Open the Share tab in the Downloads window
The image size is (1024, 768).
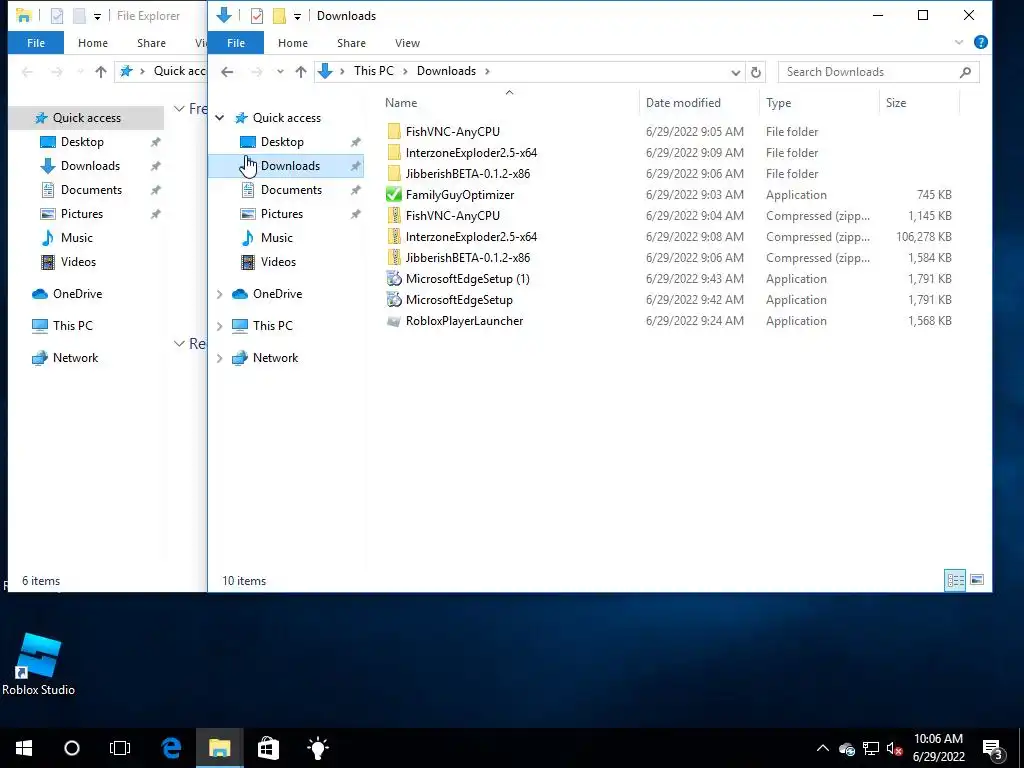[351, 43]
